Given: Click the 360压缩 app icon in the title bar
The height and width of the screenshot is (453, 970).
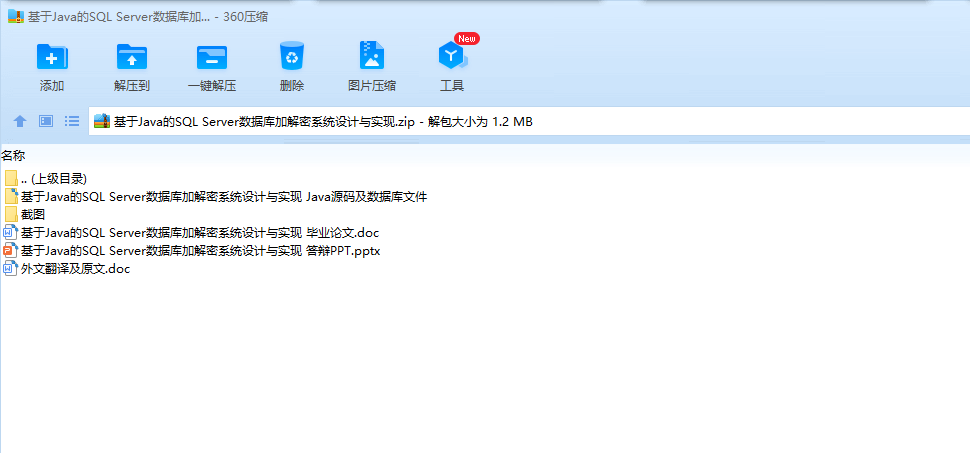Looking at the screenshot, I should [x=15, y=17].
